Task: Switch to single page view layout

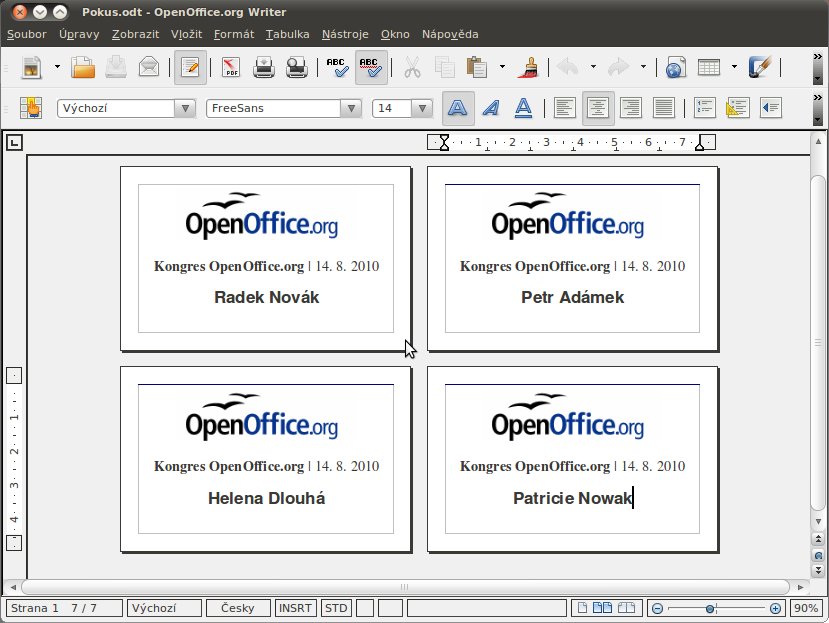Action: coord(582,608)
